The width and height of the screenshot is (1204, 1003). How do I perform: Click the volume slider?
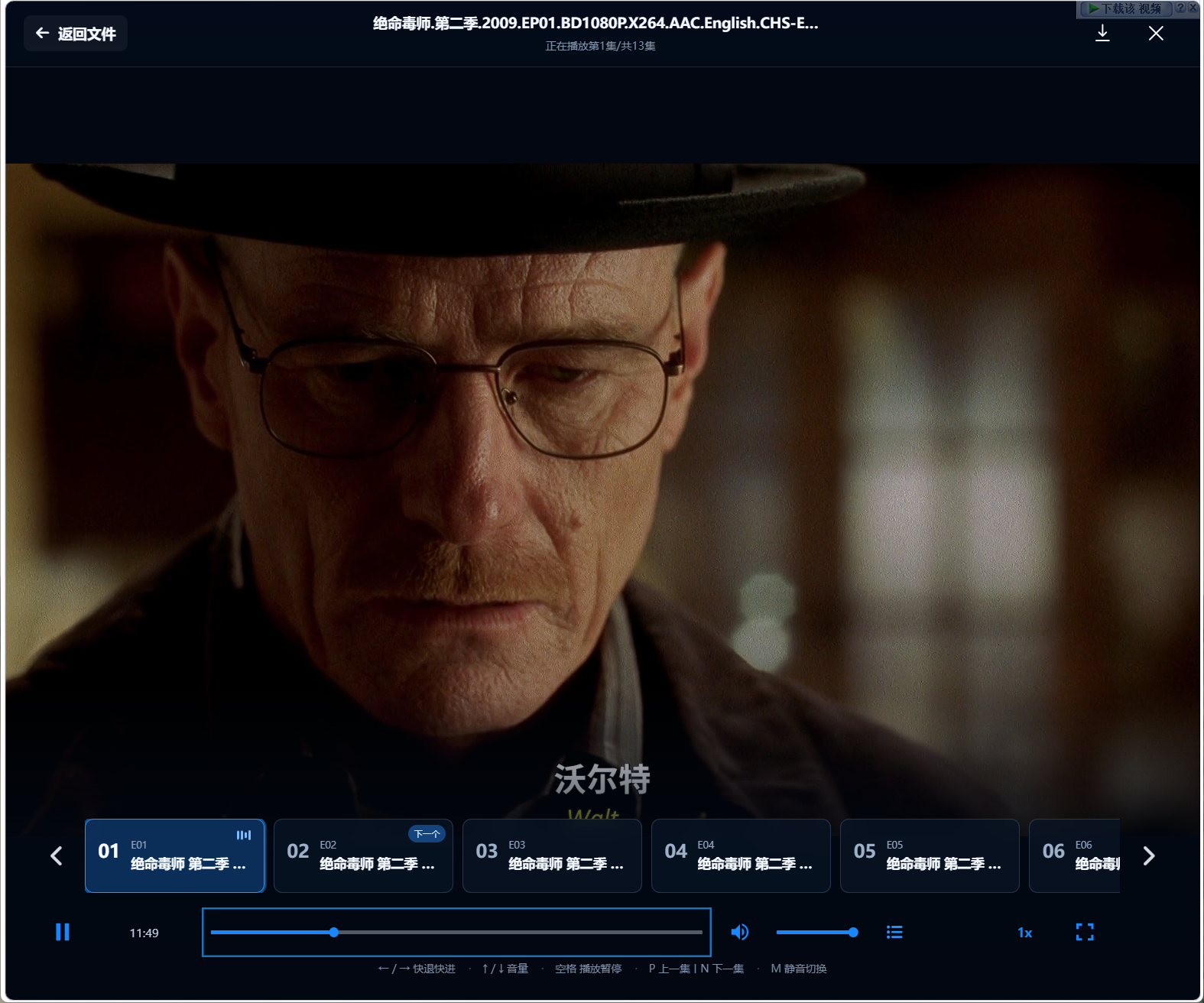816,932
